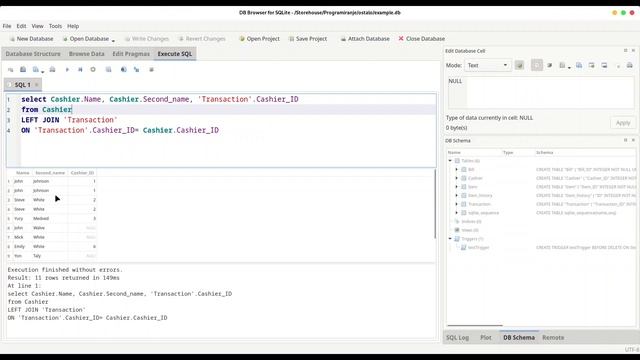640x360 pixels.
Task: Click icon right of word wrap toggle
Action: tap(550, 65)
